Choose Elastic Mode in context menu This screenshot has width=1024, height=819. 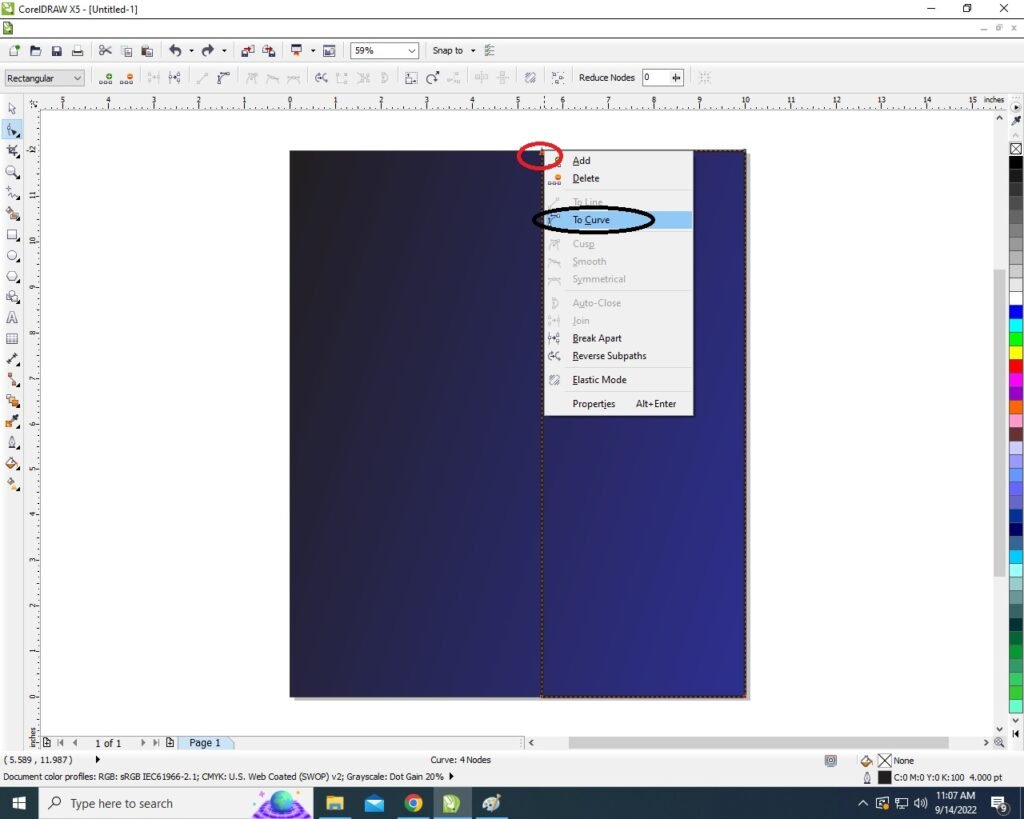coord(618,379)
